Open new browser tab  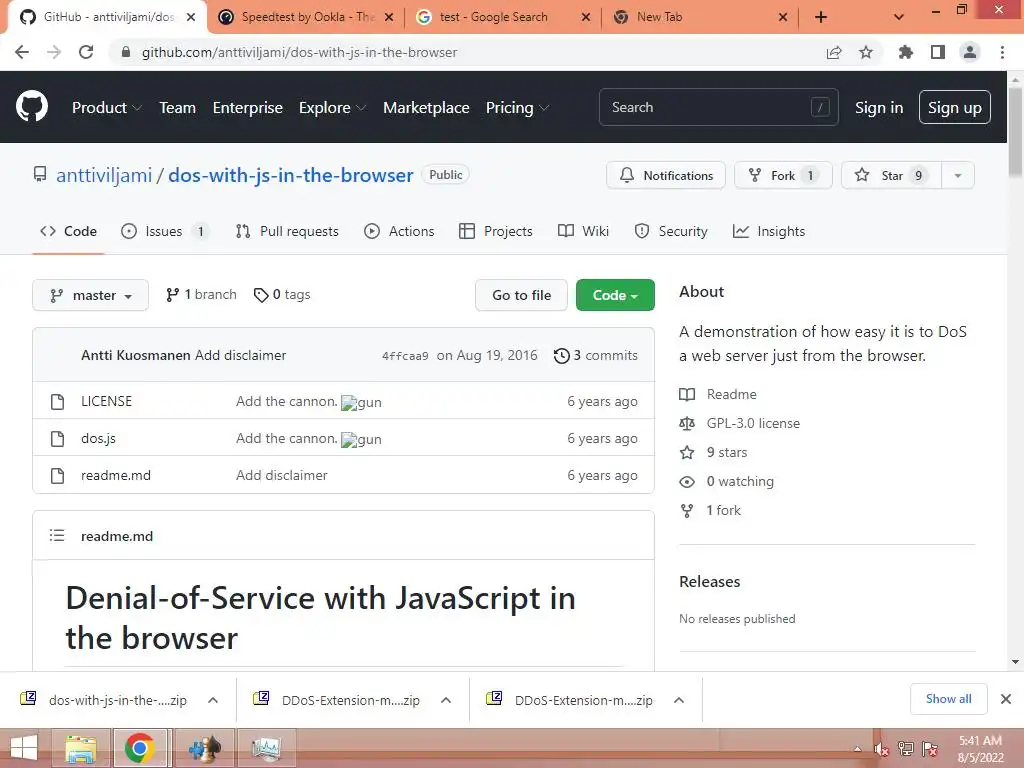[821, 17]
